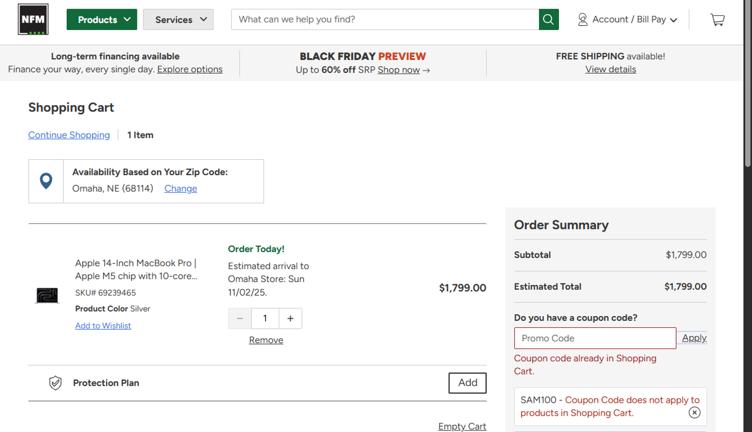Click the Promo Code field

click(x=595, y=338)
